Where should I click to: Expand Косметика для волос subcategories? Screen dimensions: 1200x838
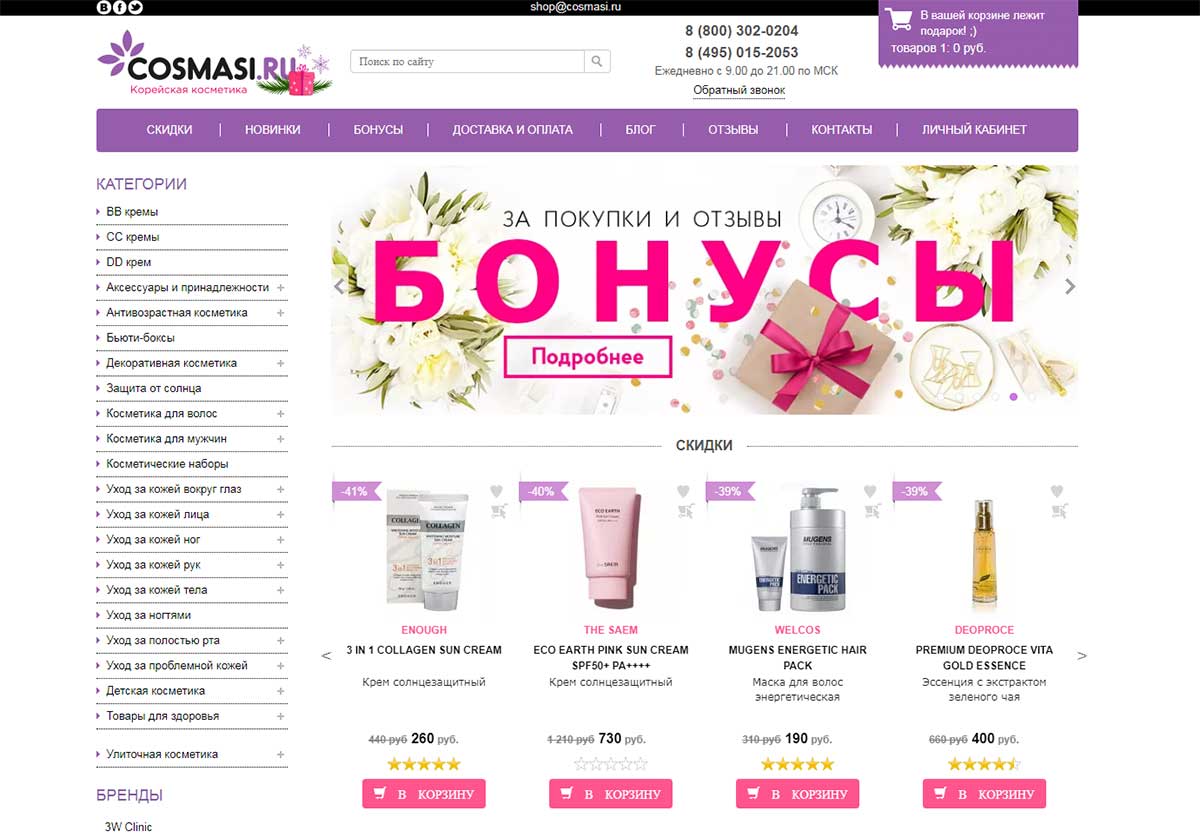click(281, 413)
